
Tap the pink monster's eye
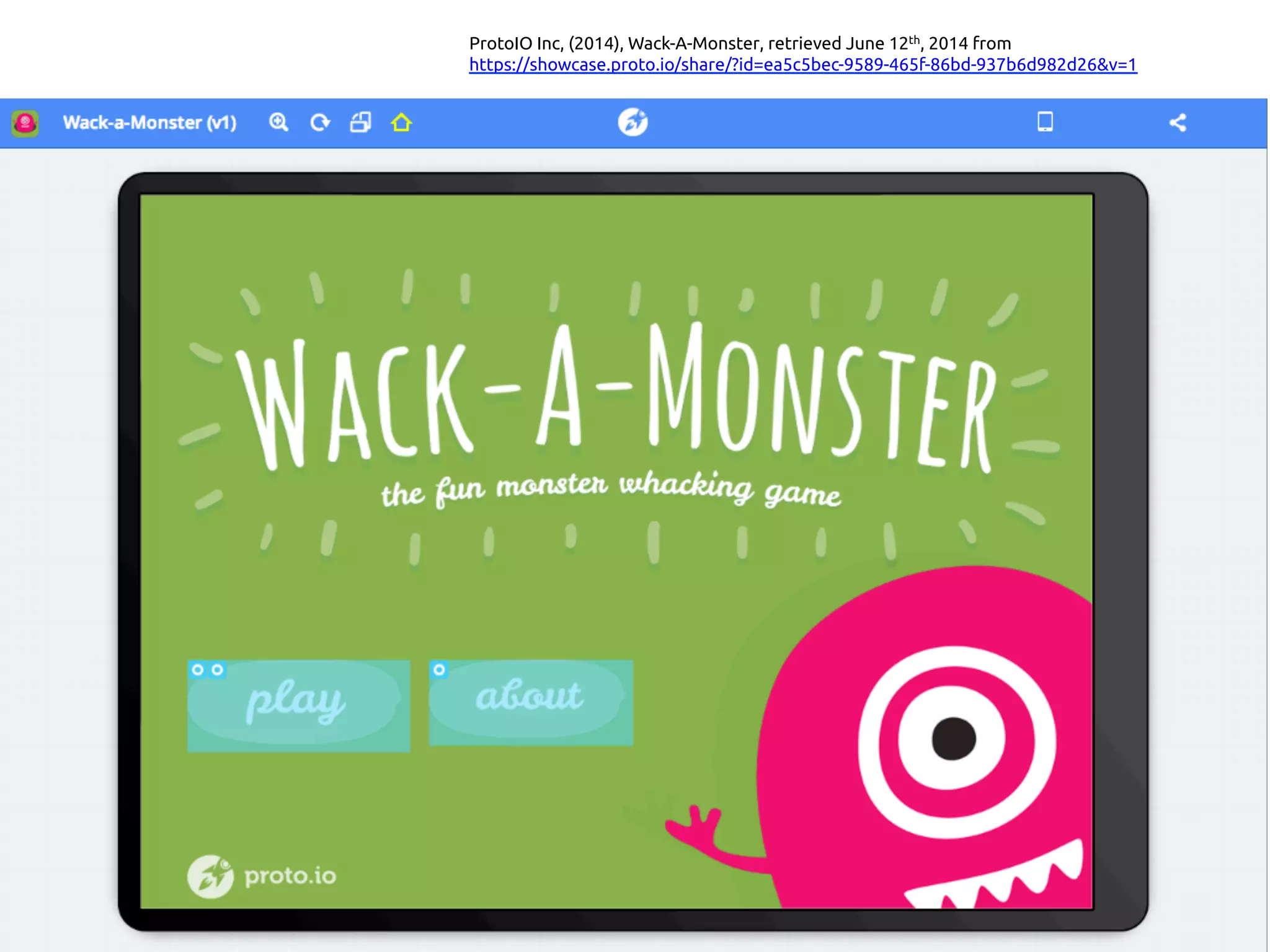pyautogui.click(x=954, y=739)
